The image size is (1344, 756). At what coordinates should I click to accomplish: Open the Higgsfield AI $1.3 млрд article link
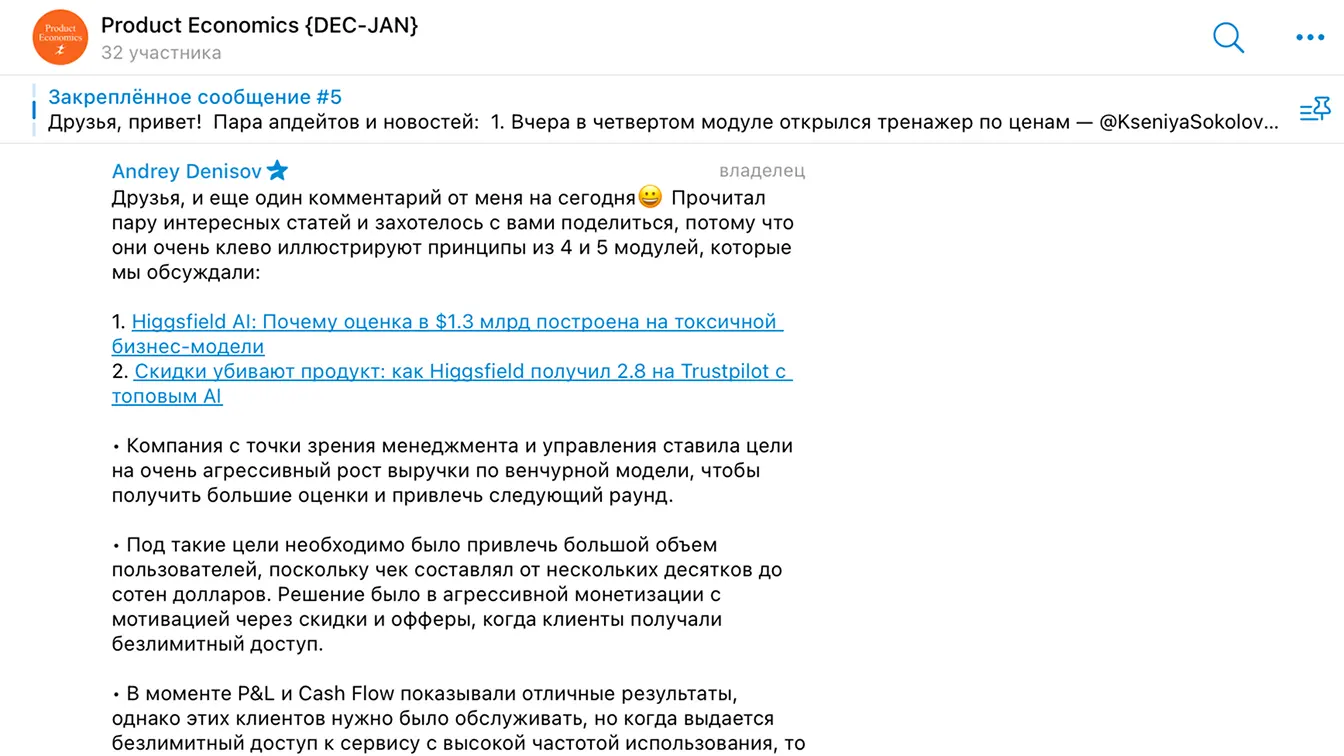click(x=447, y=334)
